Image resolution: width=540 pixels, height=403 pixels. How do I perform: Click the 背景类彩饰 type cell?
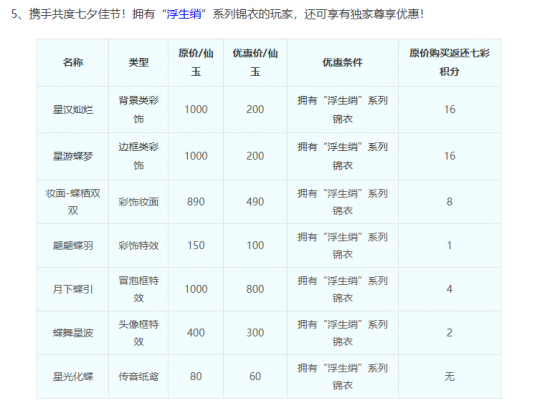pyautogui.click(x=138, y=110)
